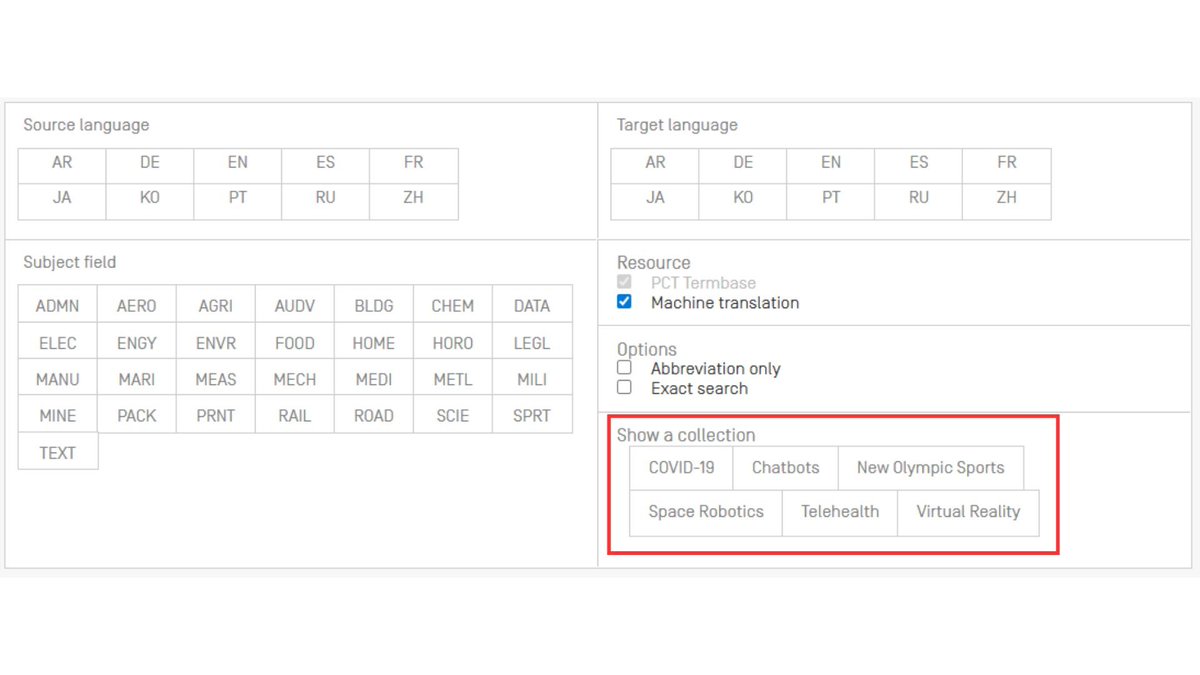
Task: Choose FR as target language
Action: (1007, 166)
